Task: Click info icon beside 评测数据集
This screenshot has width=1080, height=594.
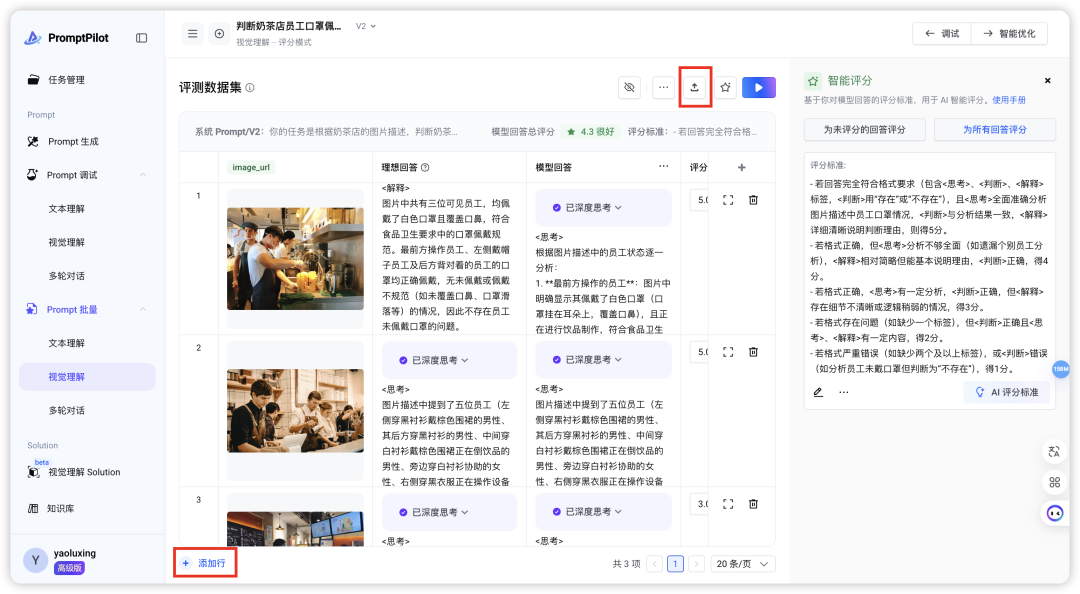Action: click(x=250, y=88)
